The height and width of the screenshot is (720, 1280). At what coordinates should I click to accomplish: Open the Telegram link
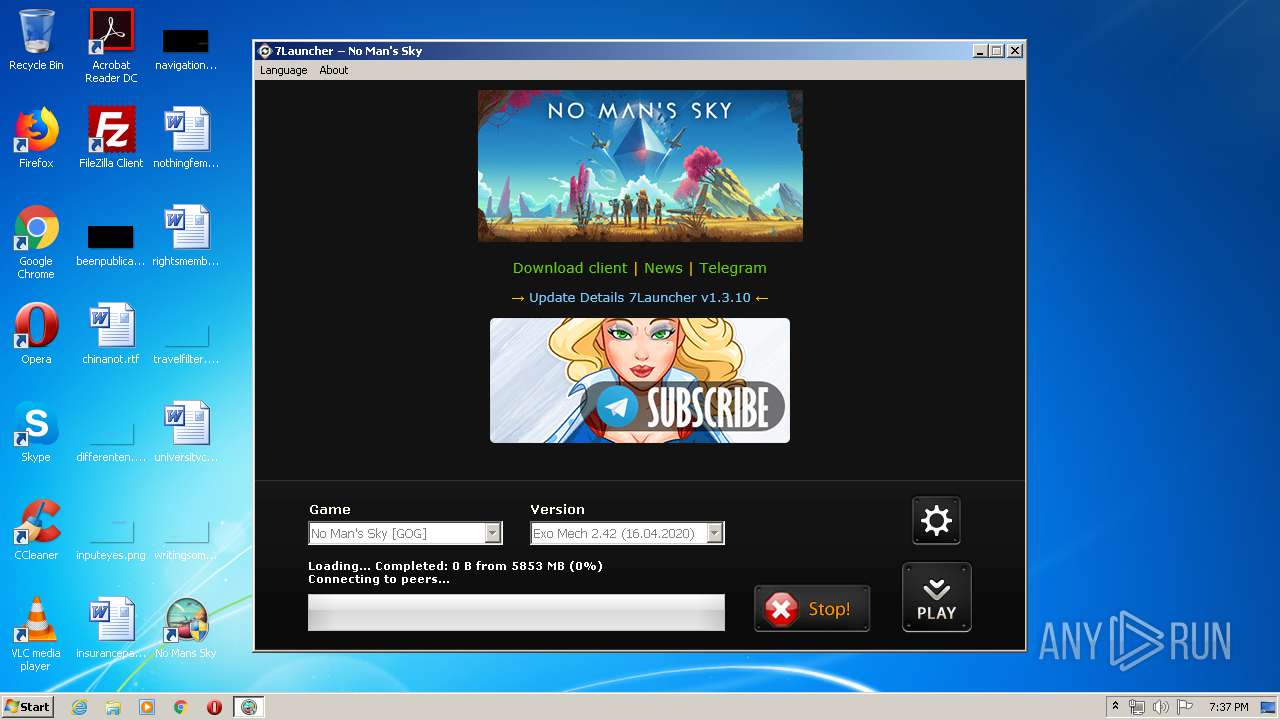(733, 268)
